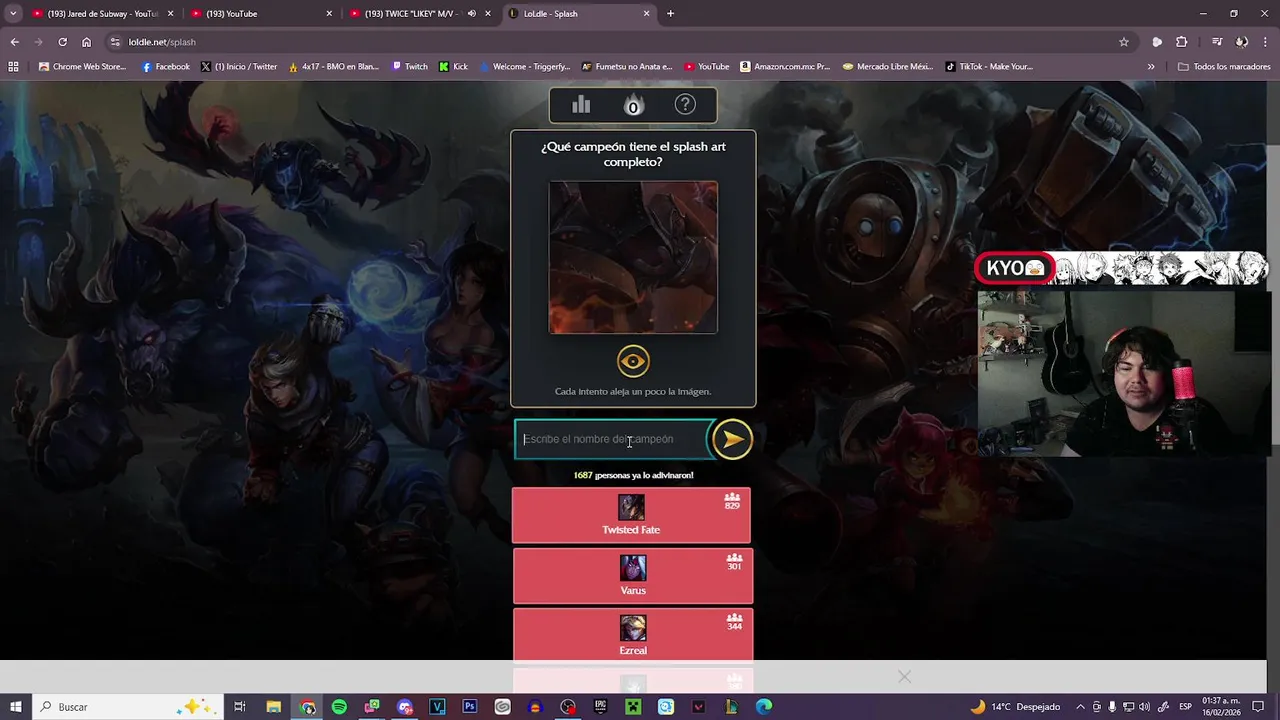Open the notification center icon
Viewport: 1280px width, 720px height.
[x=1259, y=707]
